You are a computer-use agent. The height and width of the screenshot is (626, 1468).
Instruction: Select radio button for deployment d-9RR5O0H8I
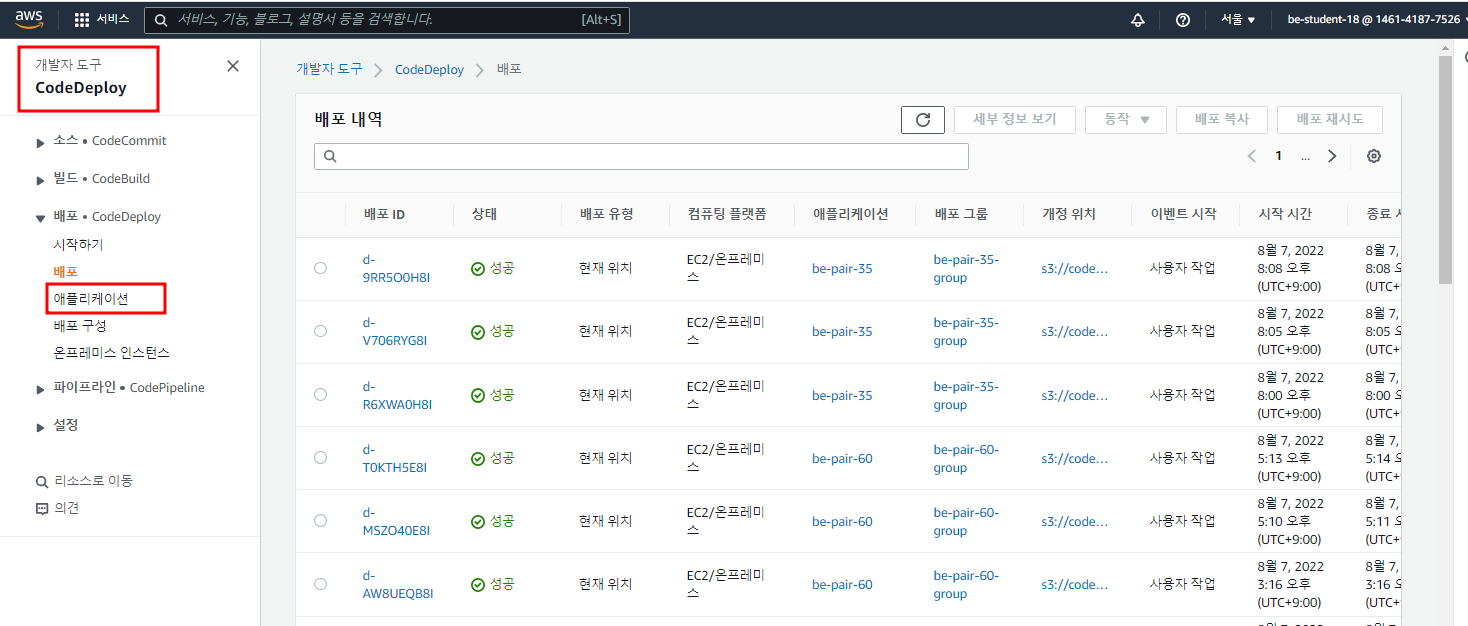click(x=320, y=268)
